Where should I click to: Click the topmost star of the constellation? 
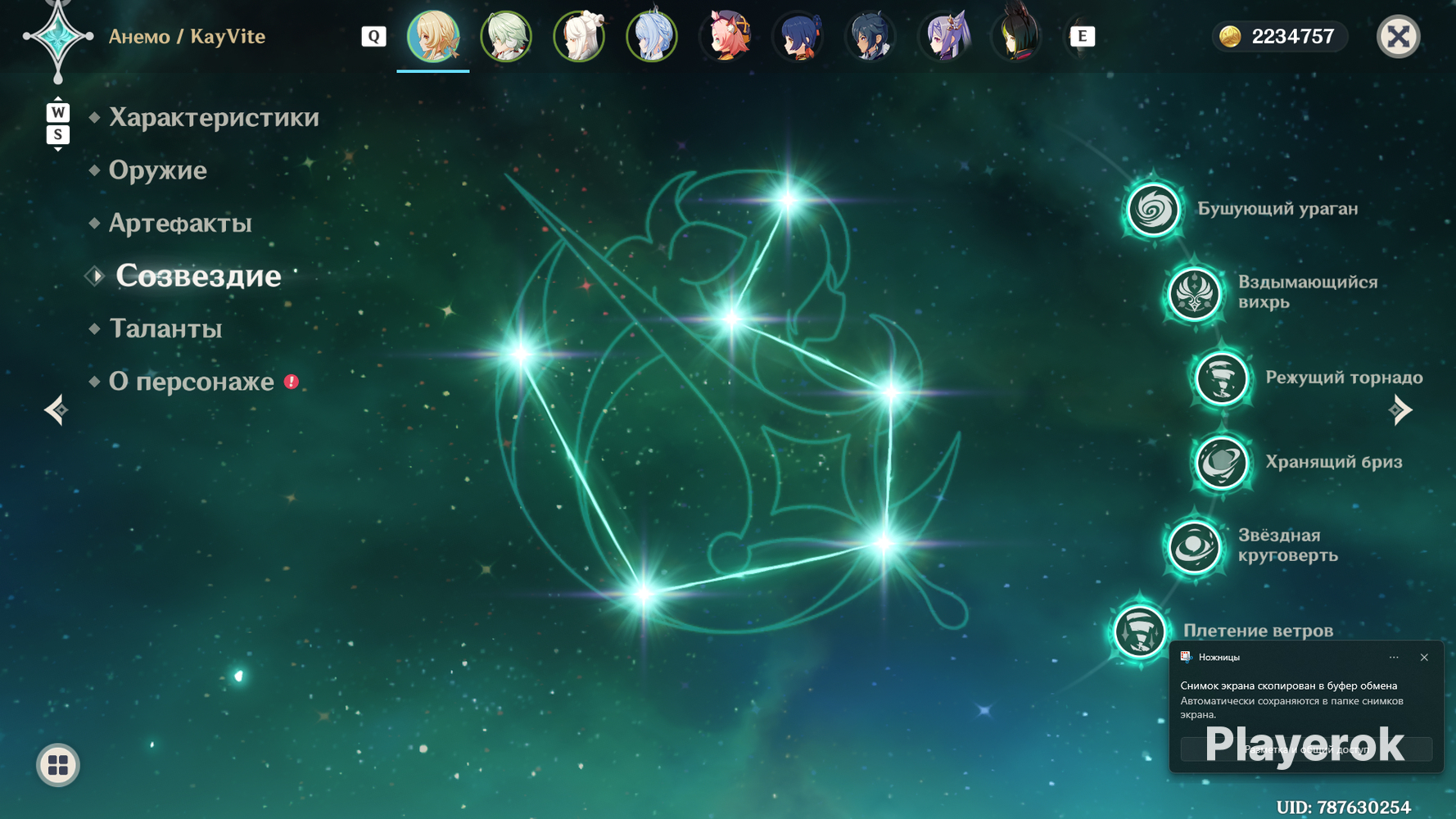(x=788, y=199)
